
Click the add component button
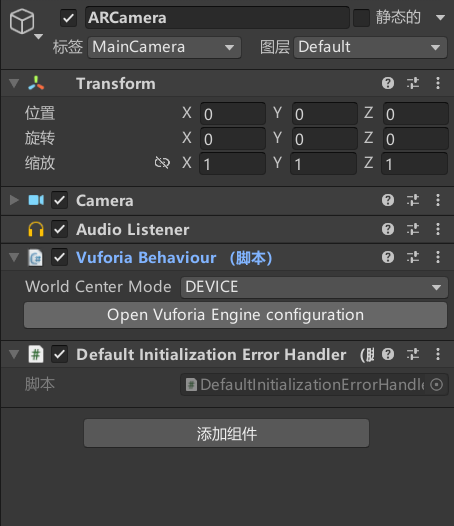226,433
